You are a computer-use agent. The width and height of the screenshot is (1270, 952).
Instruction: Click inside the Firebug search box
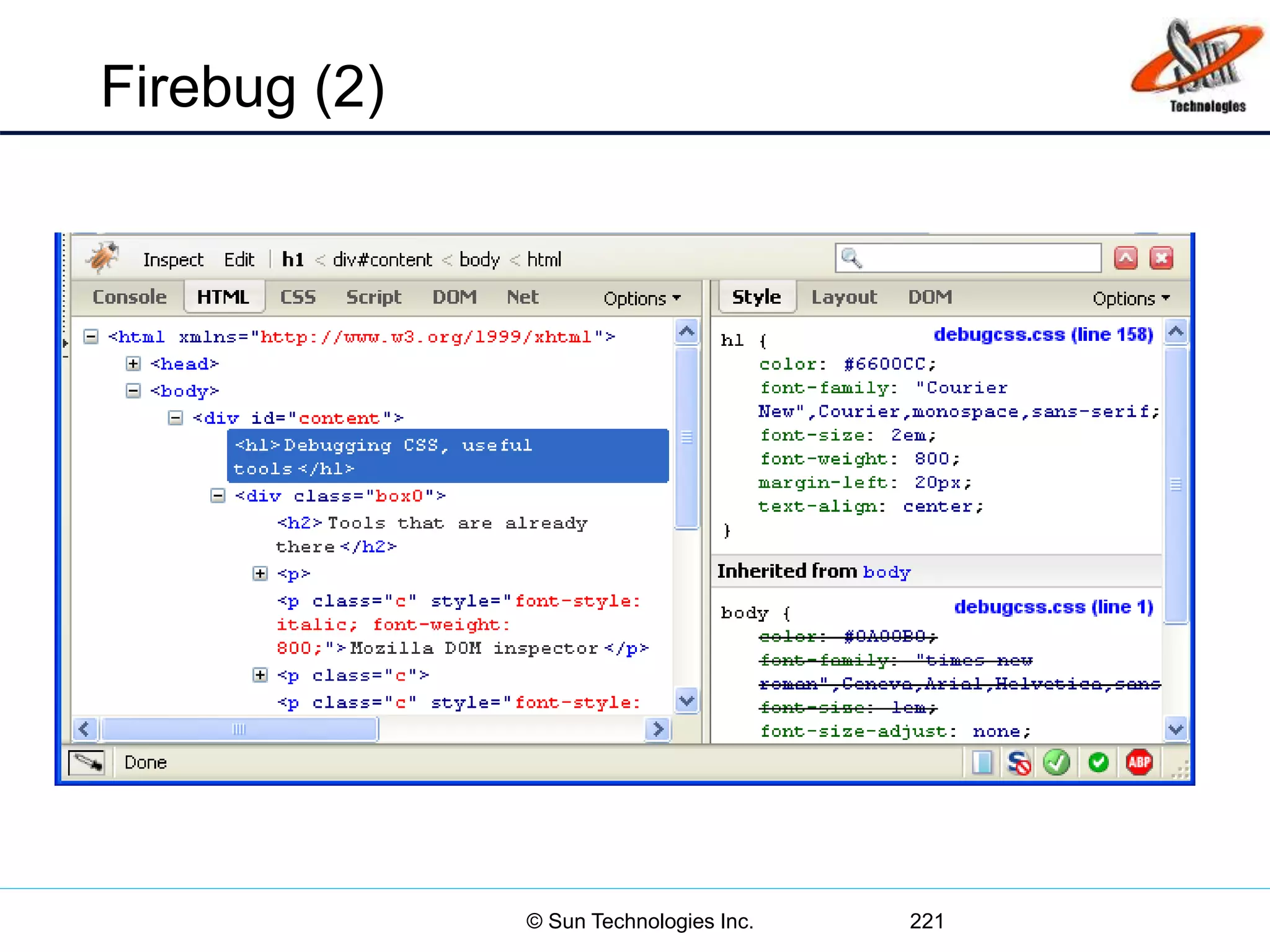968,258
